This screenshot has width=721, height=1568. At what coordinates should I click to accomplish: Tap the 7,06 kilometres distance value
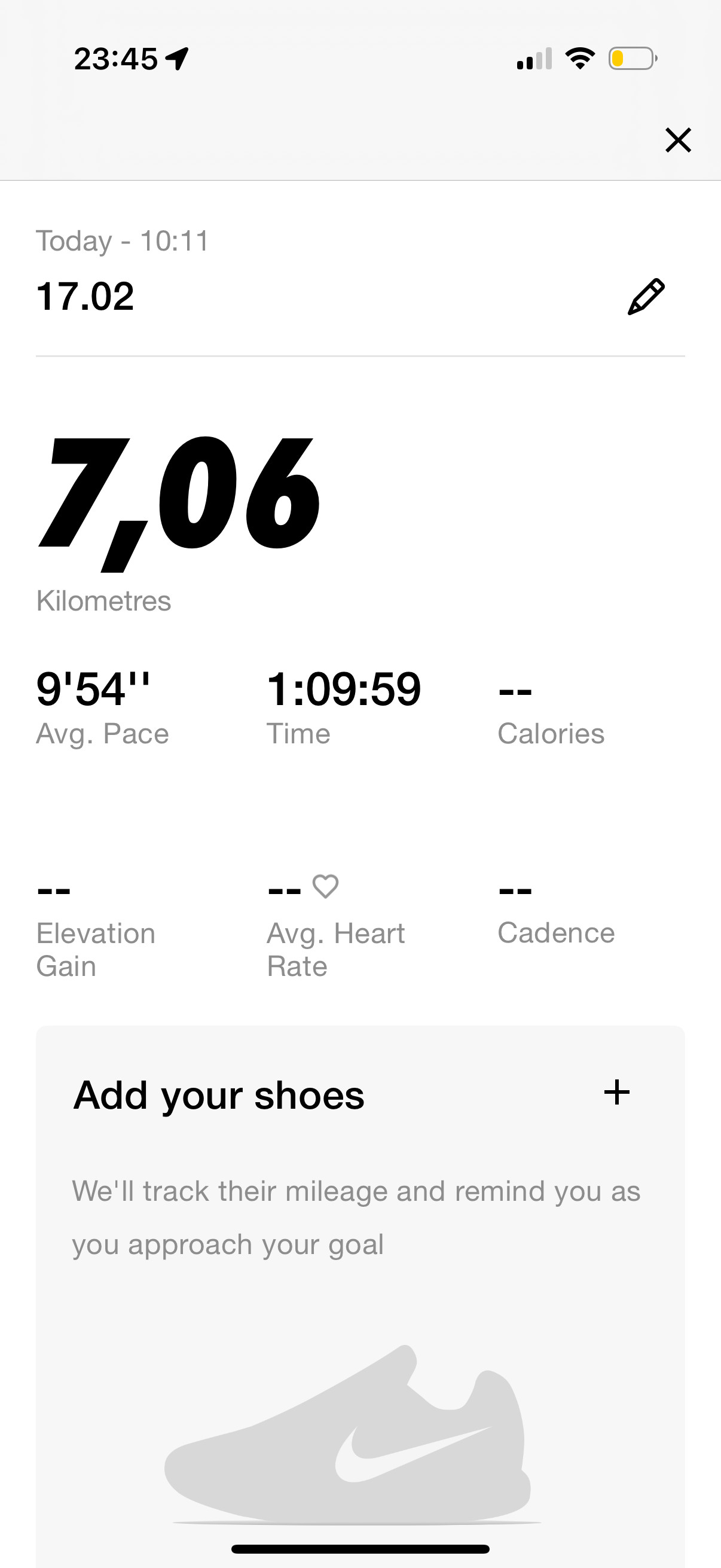179,504
